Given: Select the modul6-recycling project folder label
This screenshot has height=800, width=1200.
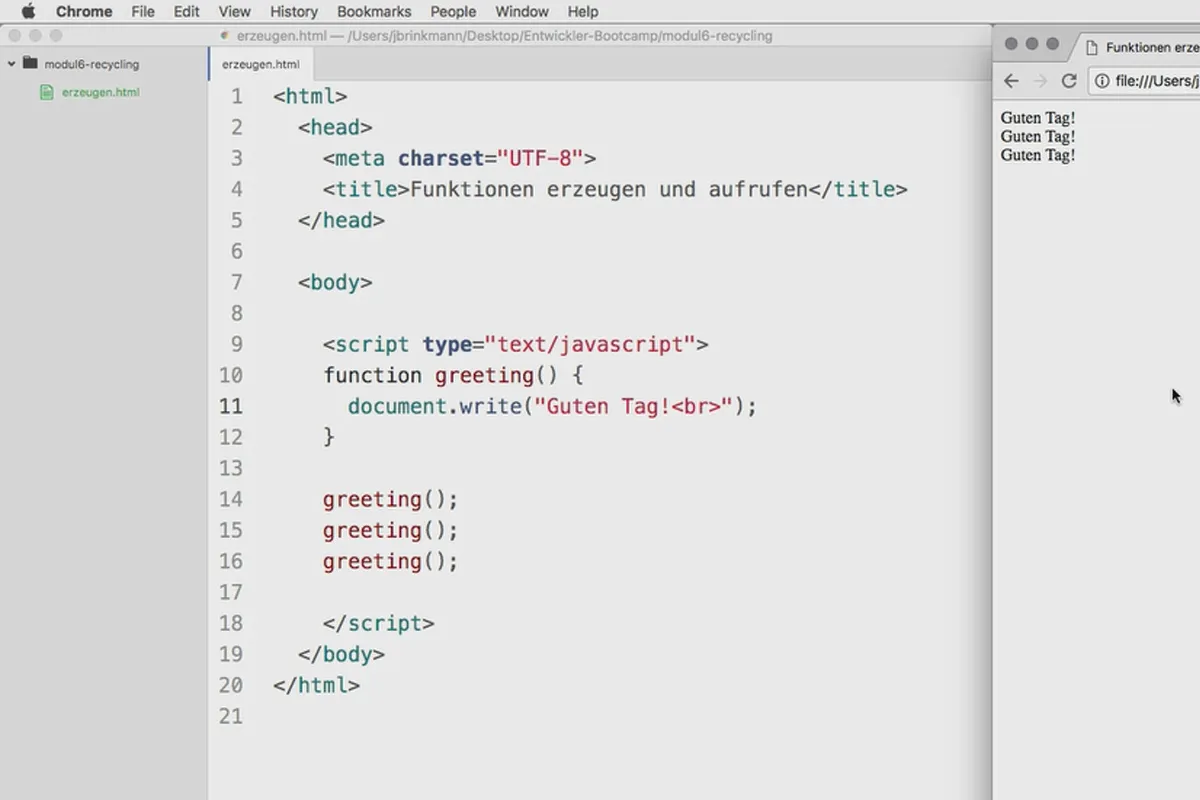Looking at the screenshot, I should coord(92,64).
